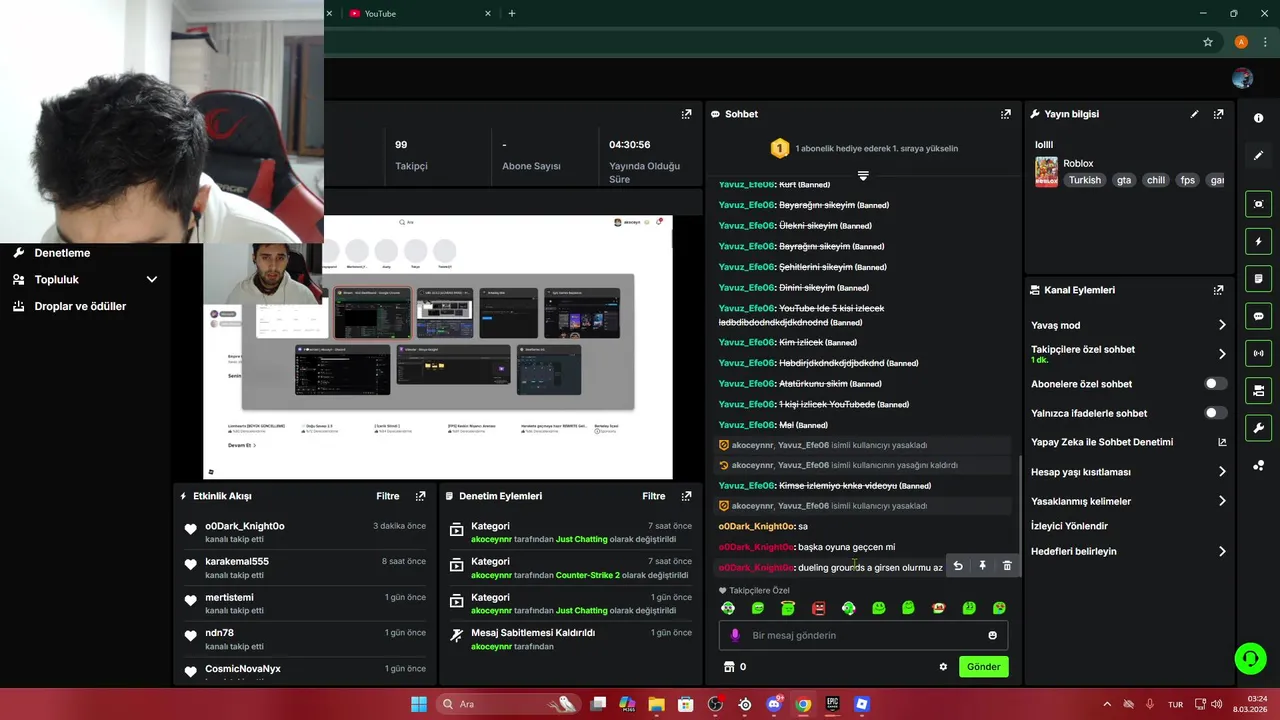Open Kick profile avatar menu
This screenshot has width=1280, height=720.
click(1243, 78)
